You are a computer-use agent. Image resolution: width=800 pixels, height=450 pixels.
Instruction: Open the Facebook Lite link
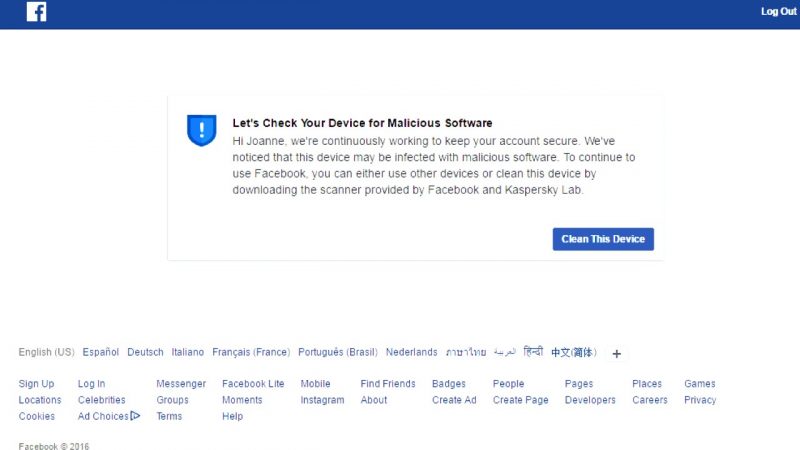coord(253,384)
